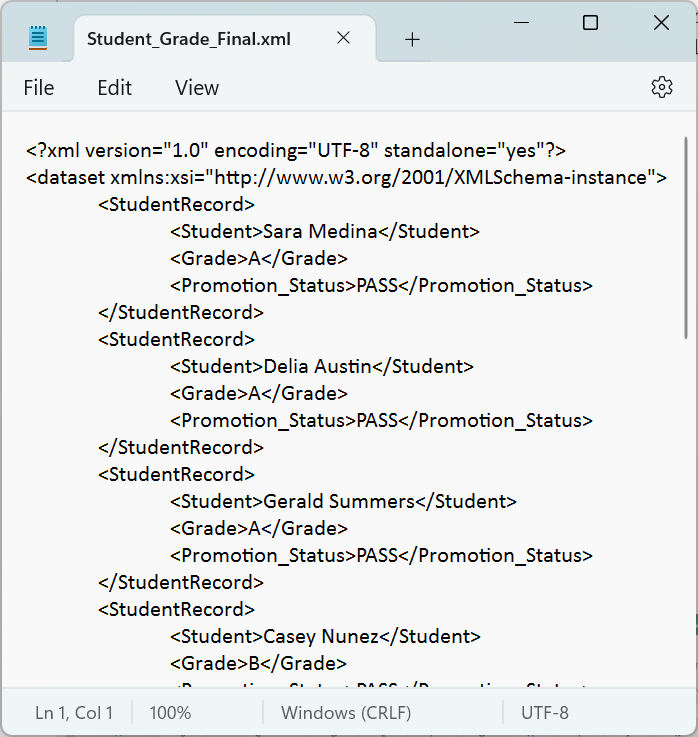
Task: Click Sara Medina's Promotion_Status PASS line
Action: pos(381,286)
